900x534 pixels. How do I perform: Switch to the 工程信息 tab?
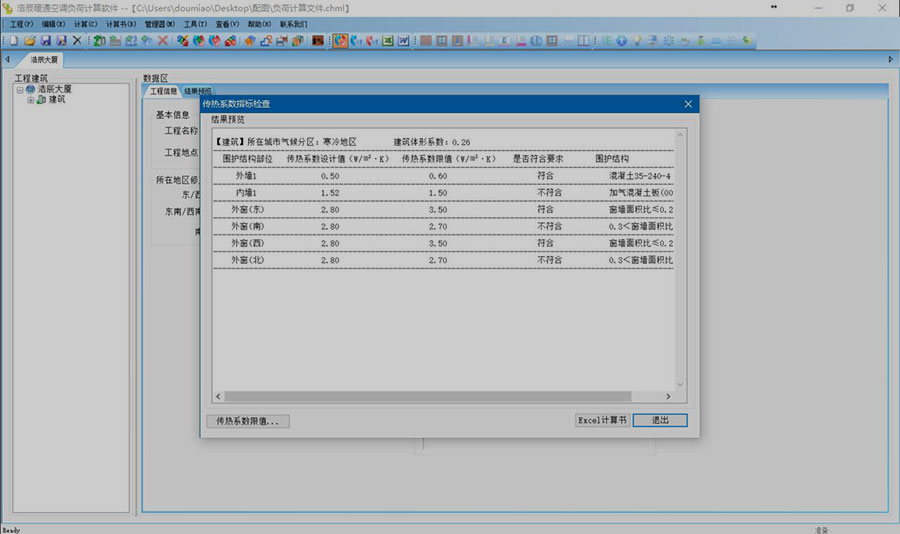(x=163, y=91)
